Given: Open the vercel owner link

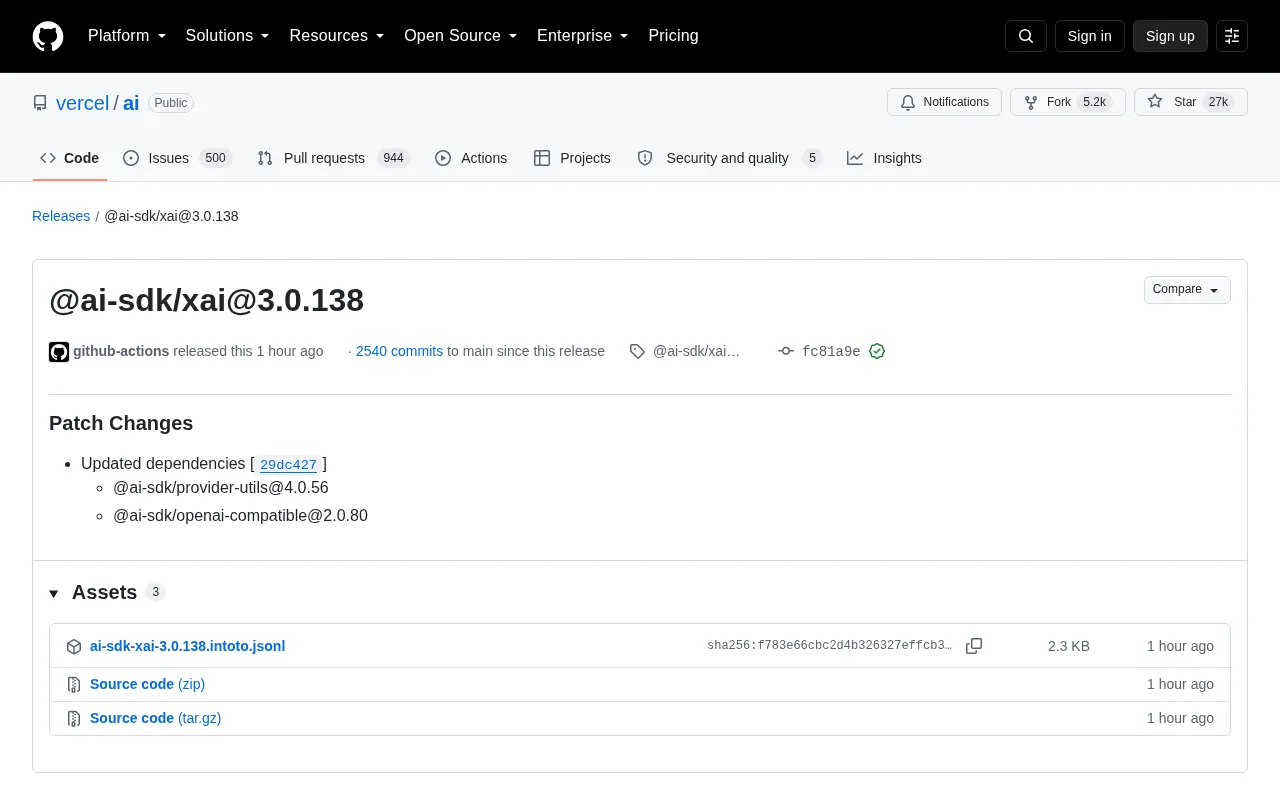Looking at the screenshot, I should 82,103.
